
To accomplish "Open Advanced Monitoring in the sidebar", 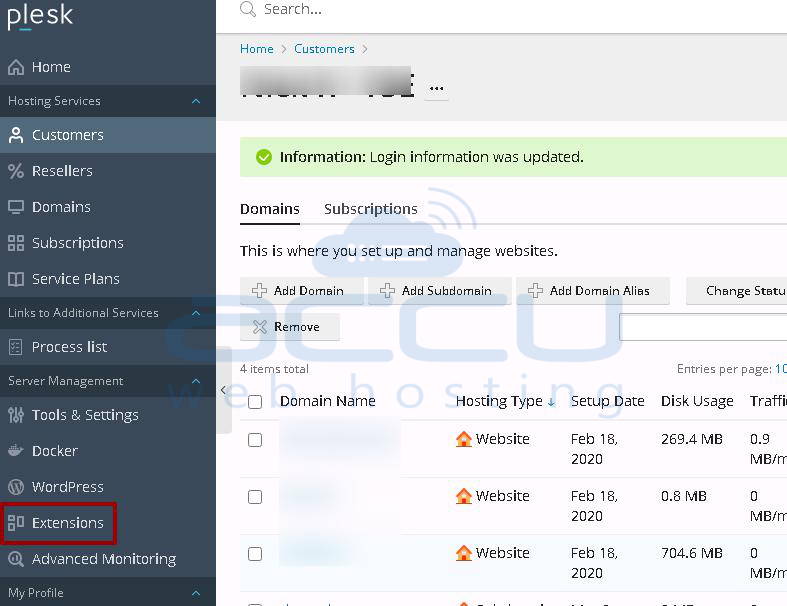I will click(108, 559).
